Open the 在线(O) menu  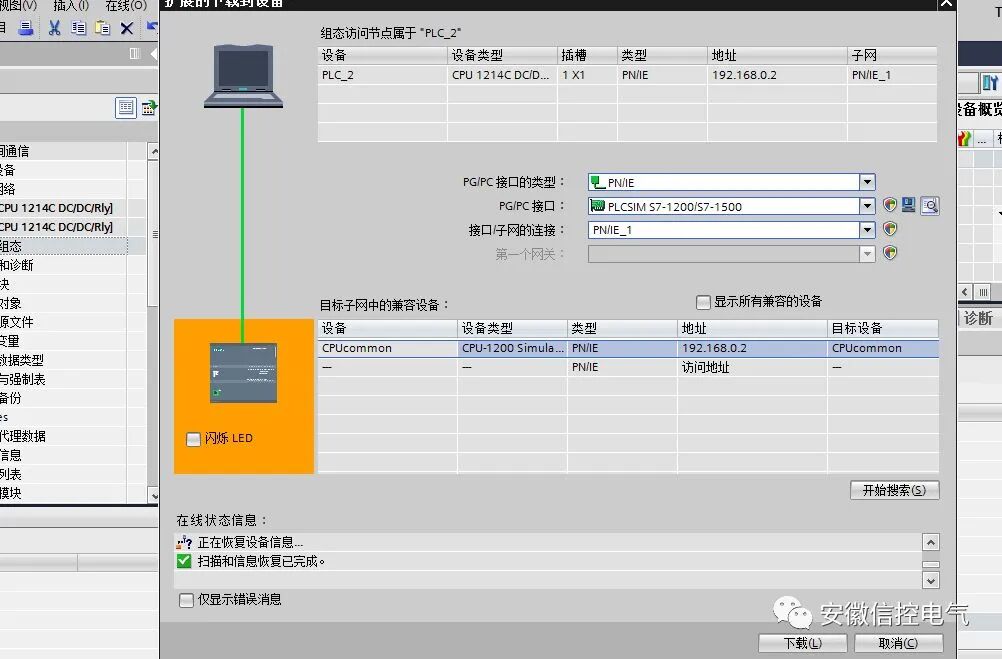[125, 6]
